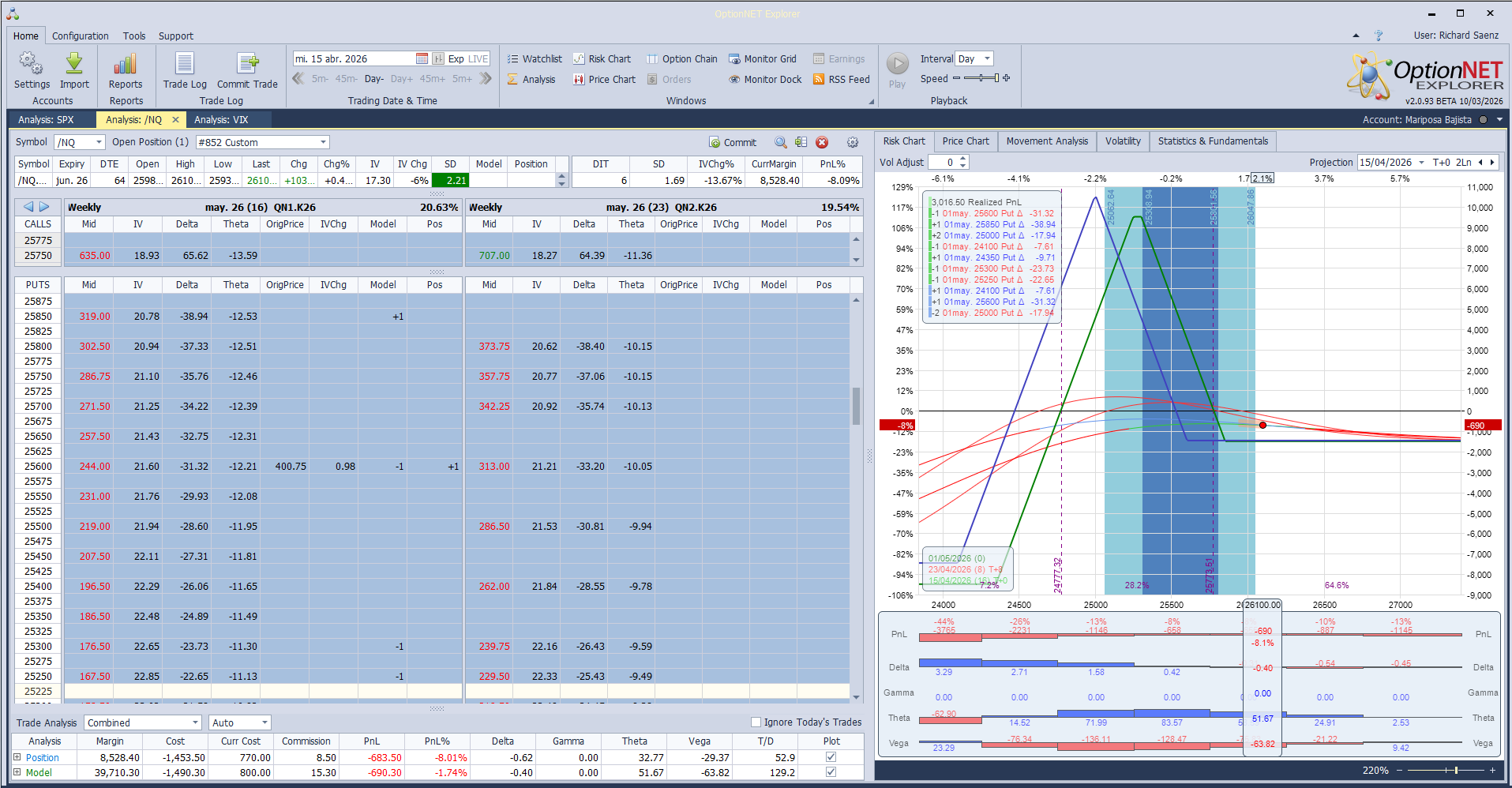This screenshot has width=1512, height=788.
Task: Toggle the T+0 projection line button
Action: (1441, 163)
